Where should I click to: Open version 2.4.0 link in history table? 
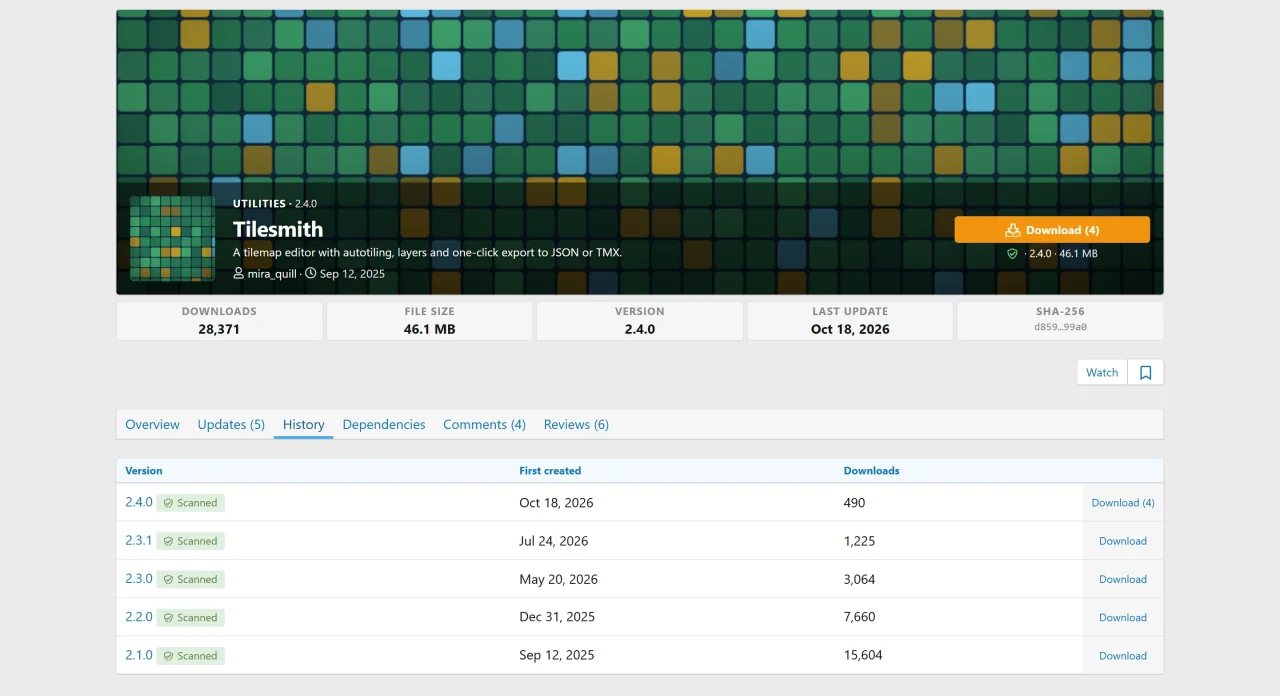coord(139,502)
